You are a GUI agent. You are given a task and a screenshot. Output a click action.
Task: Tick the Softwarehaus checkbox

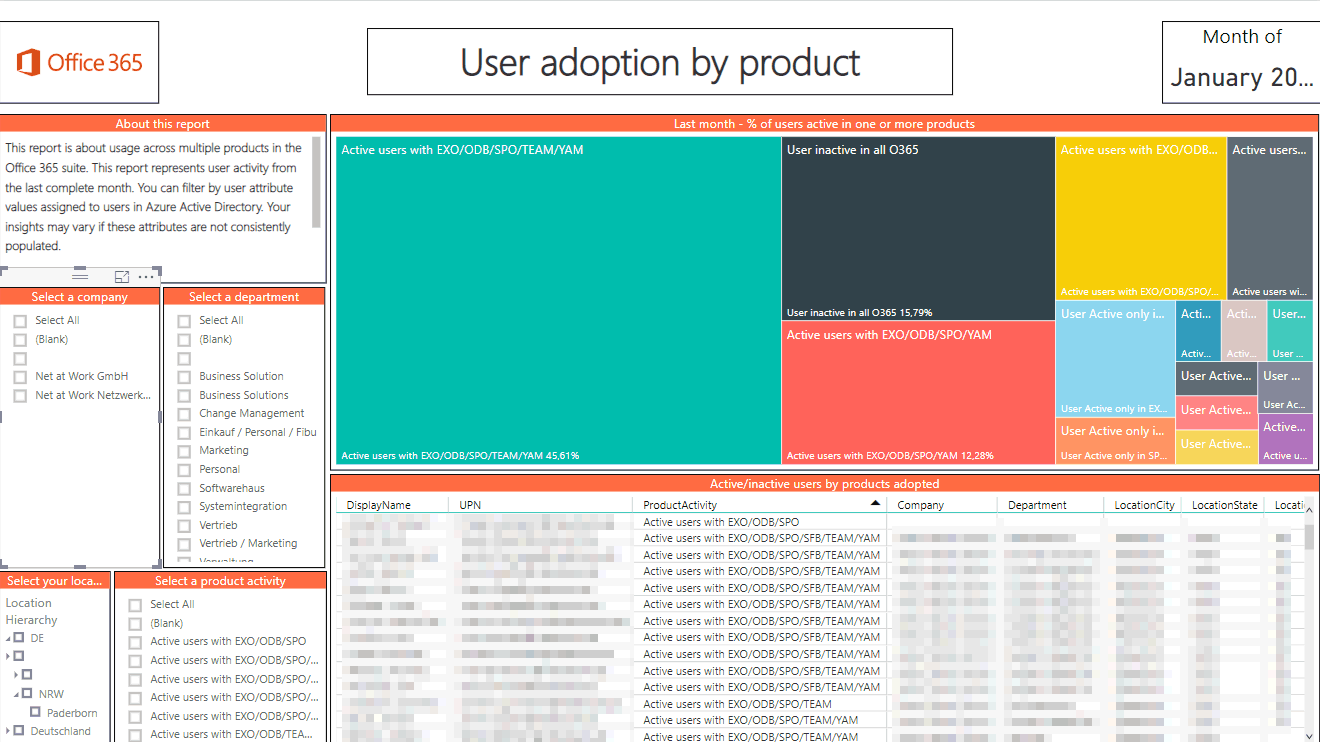pyautogui.click(x=184, y=489)
